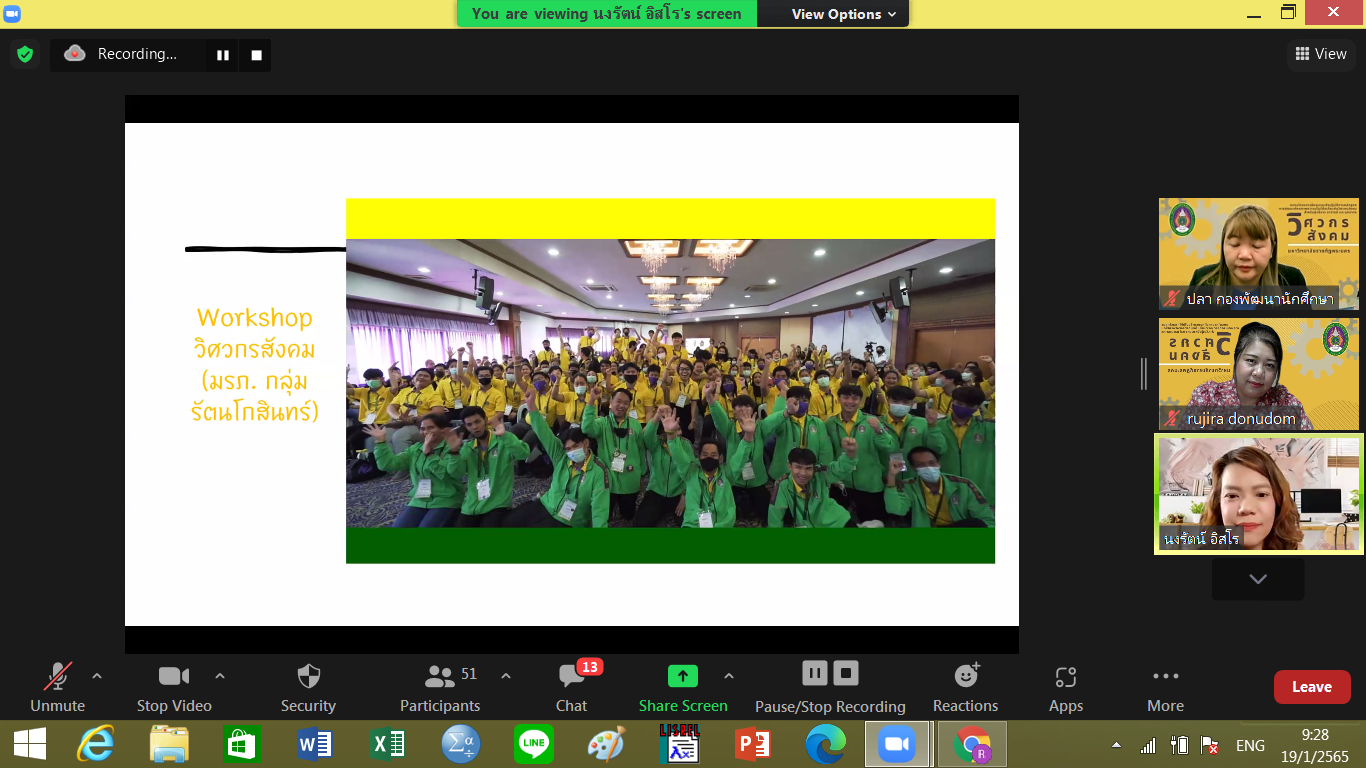1366x768 pixels.
Task: Open Microsoft Store from taskbar
Action: (x=242, y=744)
